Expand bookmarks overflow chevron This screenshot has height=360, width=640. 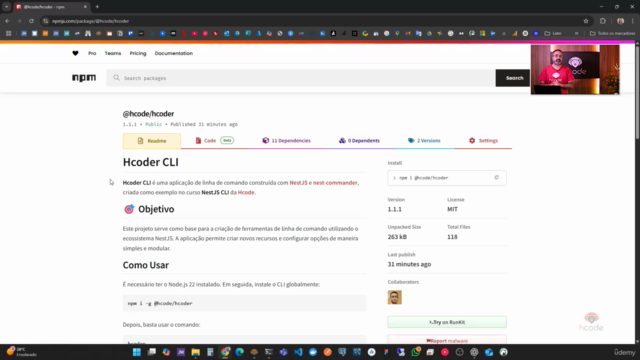[576, 33]
